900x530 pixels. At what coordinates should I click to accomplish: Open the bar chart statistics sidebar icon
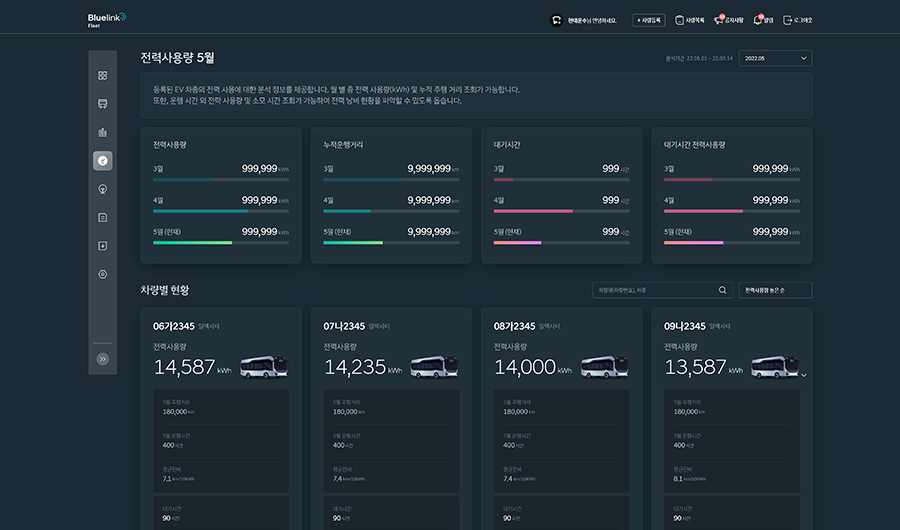102,132
